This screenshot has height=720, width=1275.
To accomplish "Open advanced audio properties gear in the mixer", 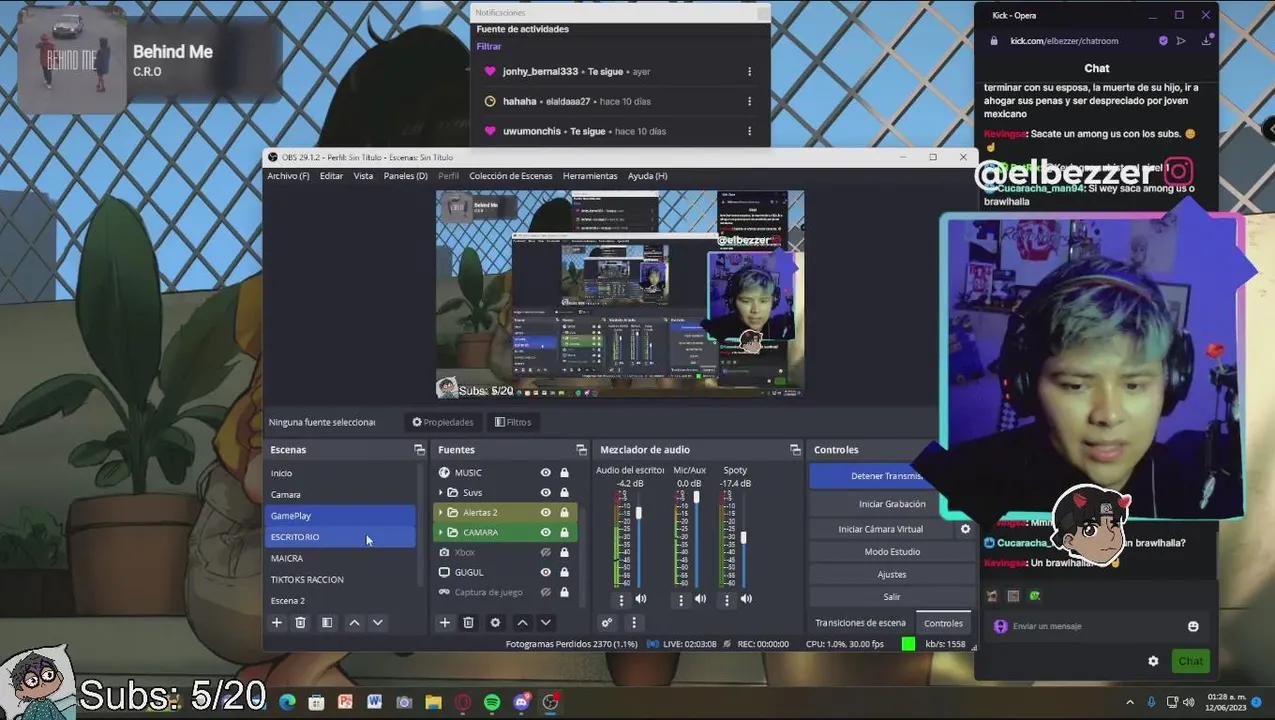I will coord(608,624).
